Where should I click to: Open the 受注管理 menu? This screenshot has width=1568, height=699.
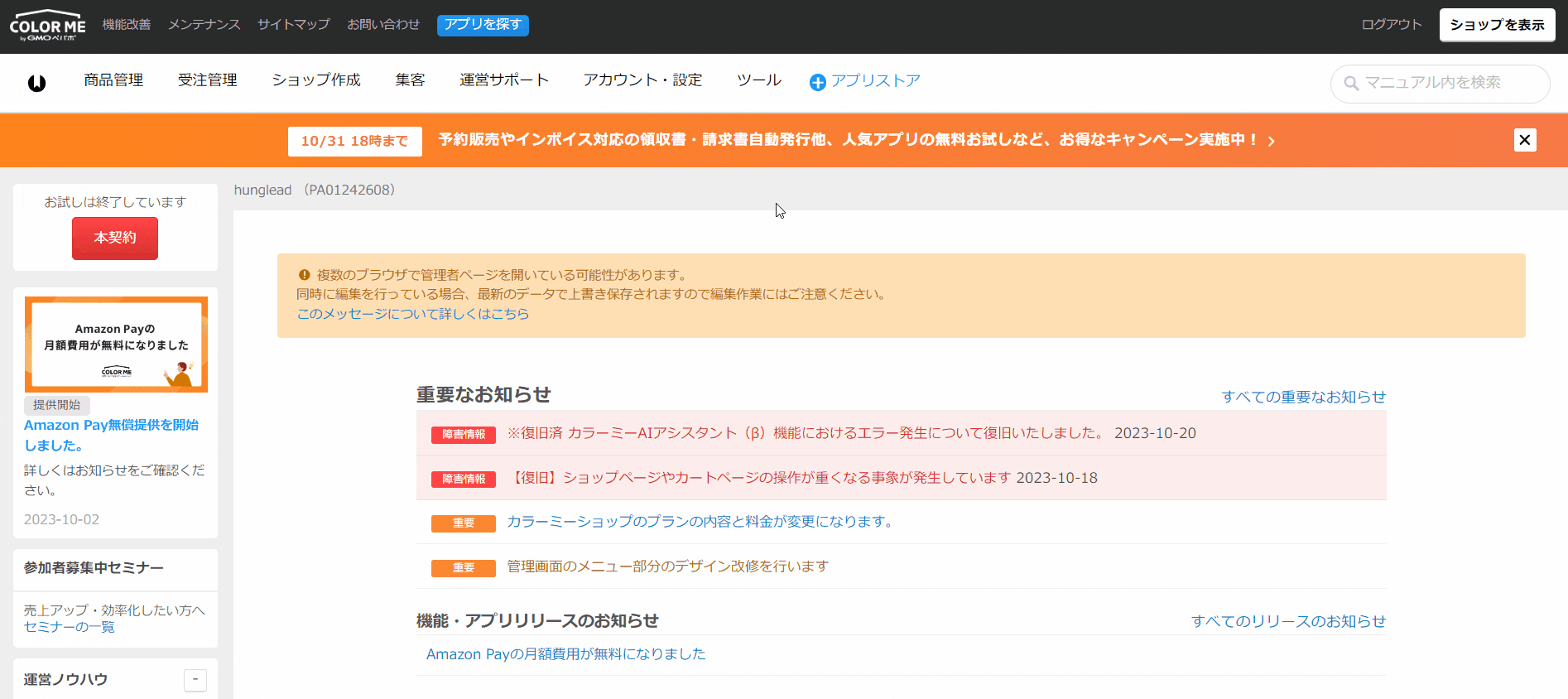coord(207,80)
